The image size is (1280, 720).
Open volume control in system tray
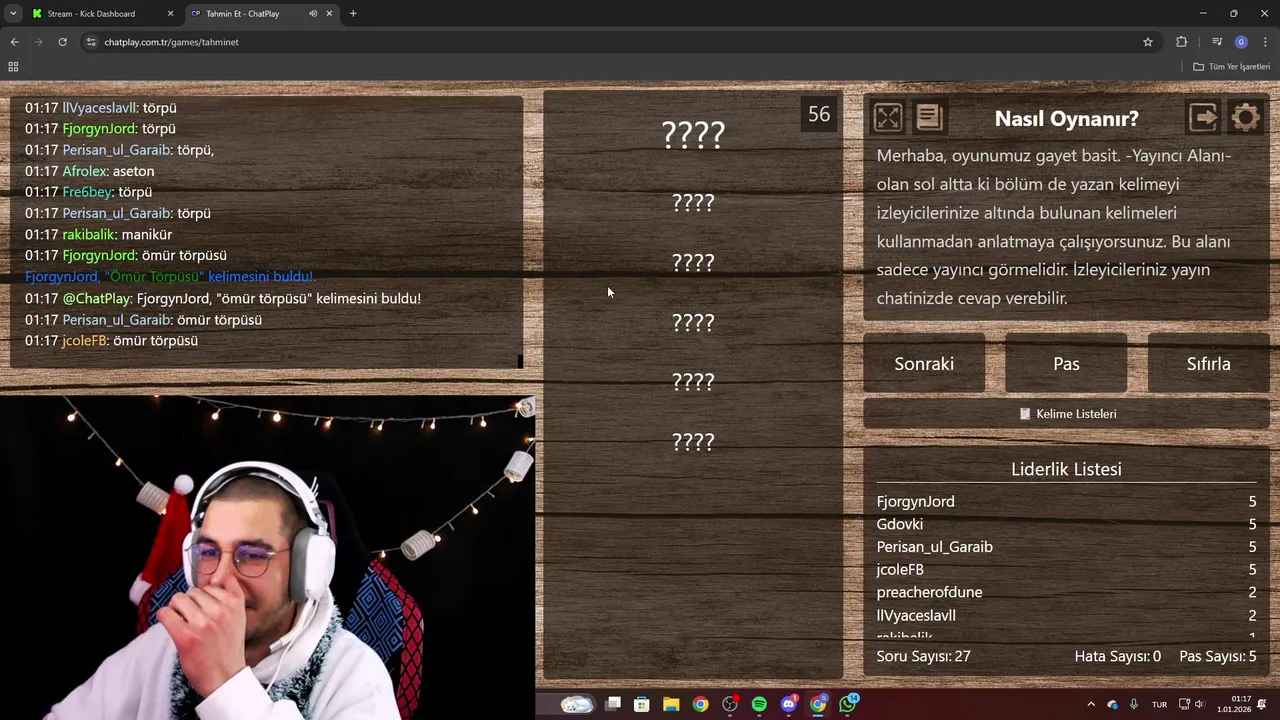pos(1199,704)
